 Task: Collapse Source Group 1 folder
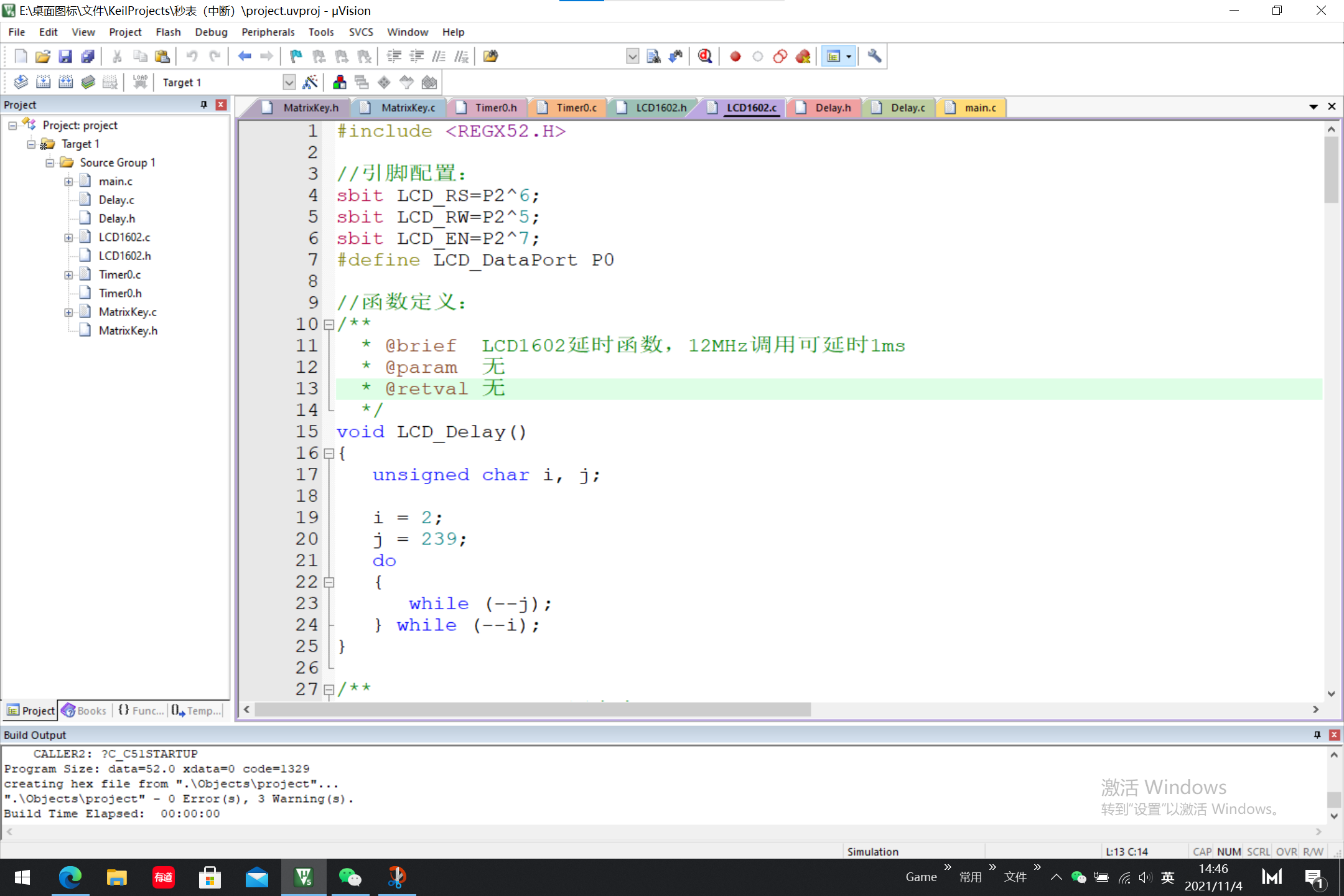point(50,163)
